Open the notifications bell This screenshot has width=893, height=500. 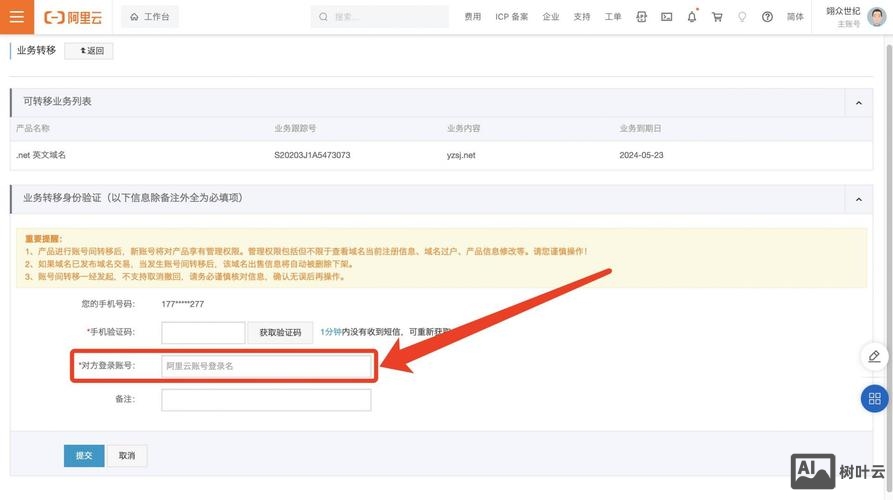click(x=691, y=17)
